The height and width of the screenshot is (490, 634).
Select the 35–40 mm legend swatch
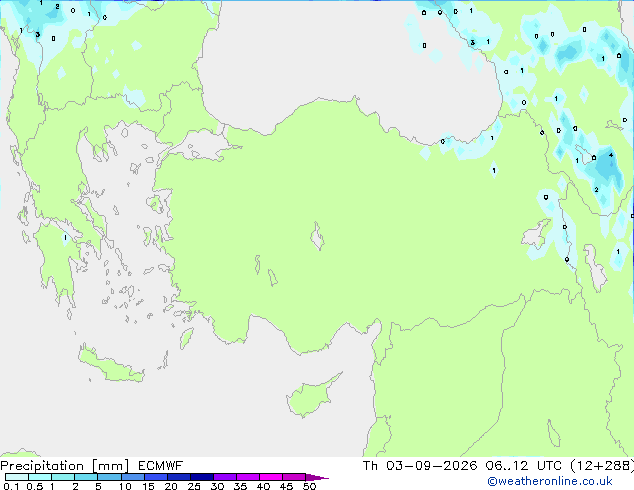pyautogui.click(x=247, y=477)
